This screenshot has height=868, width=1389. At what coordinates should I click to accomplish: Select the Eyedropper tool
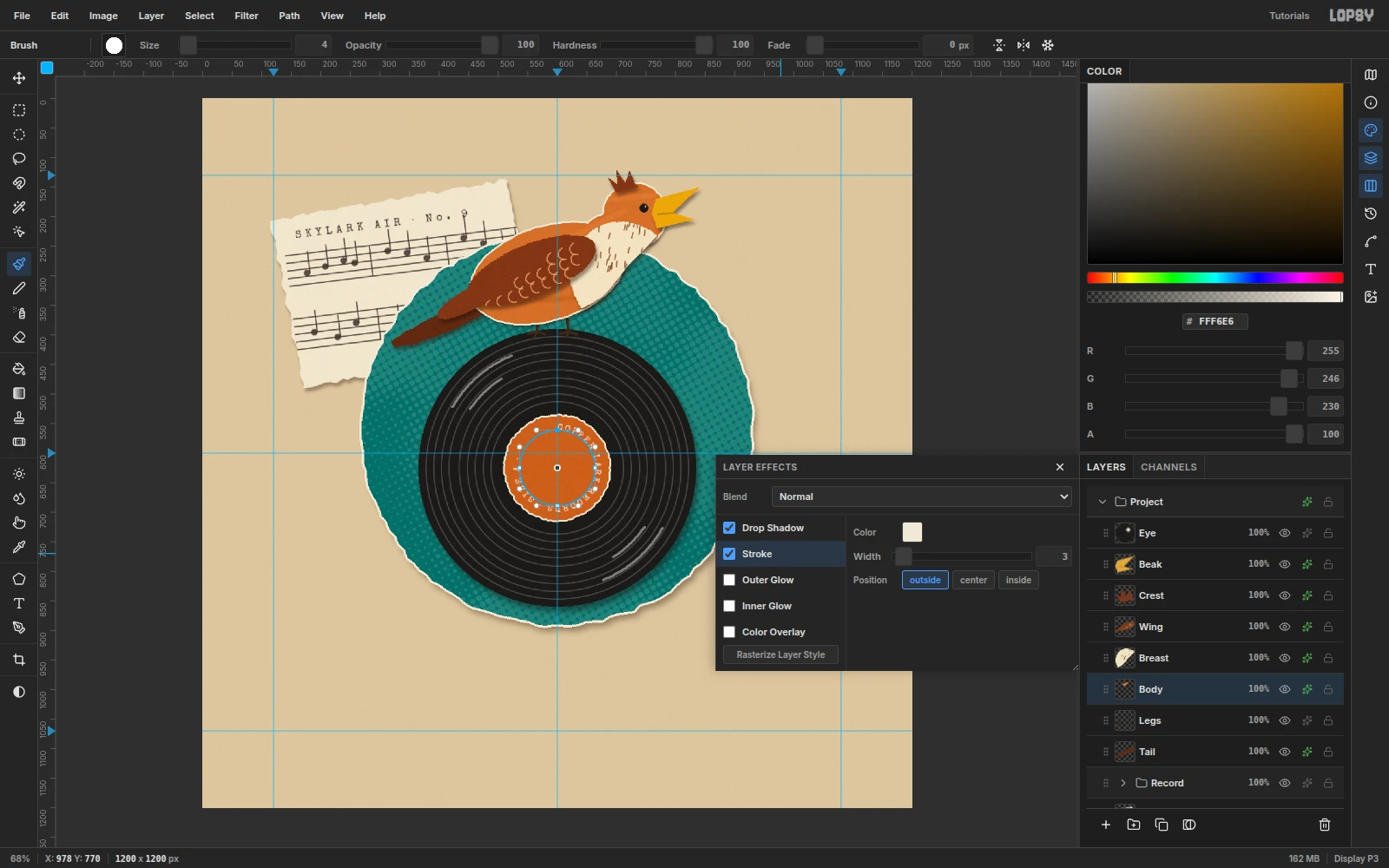(x=19, y=547)
